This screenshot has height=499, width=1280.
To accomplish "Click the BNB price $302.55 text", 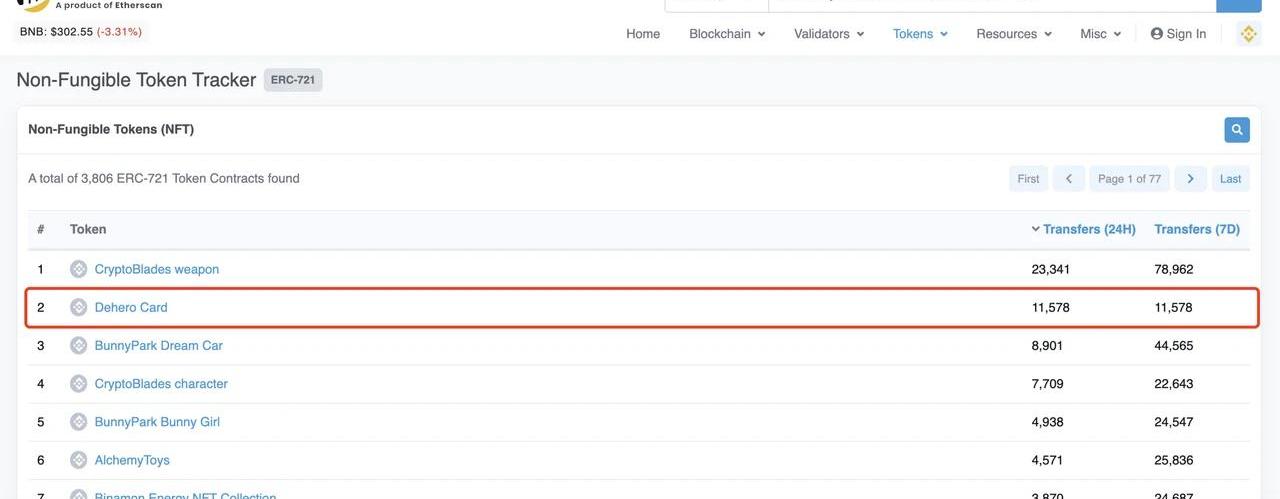I will tap(56, 32).
